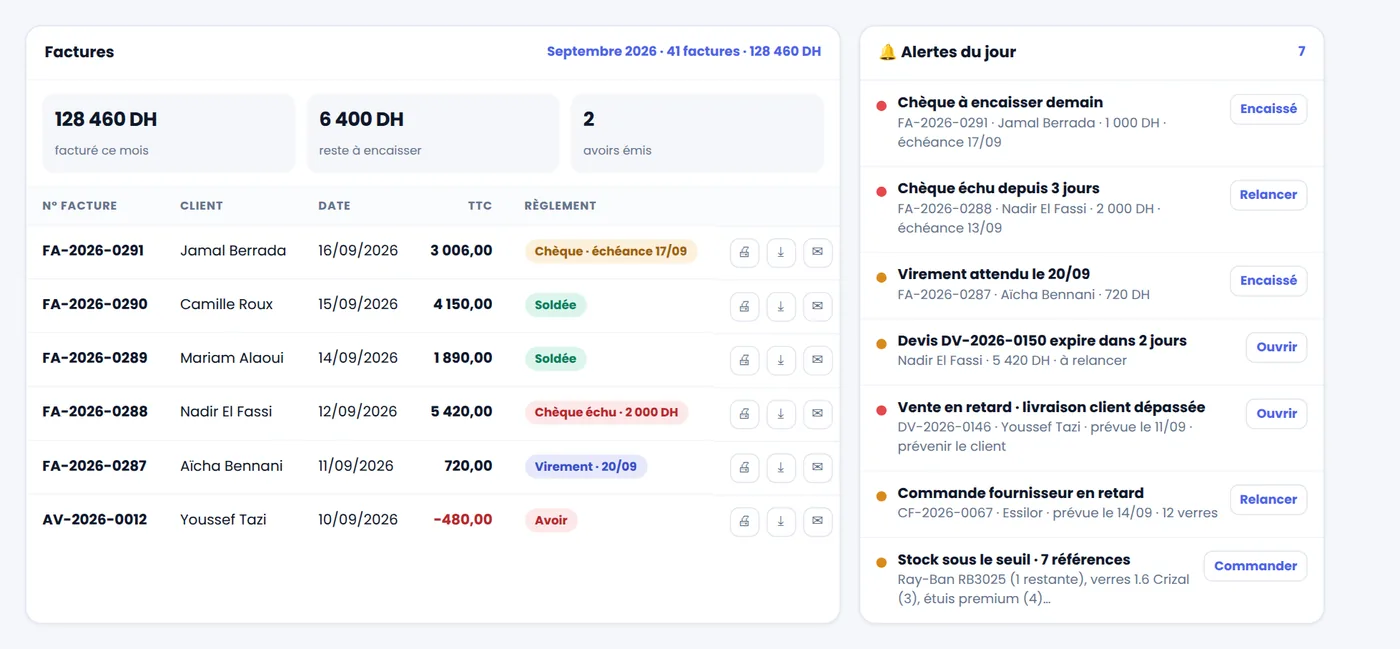
Task: Print credit note AV-2026-0012
Action: (x=744, y=521)
